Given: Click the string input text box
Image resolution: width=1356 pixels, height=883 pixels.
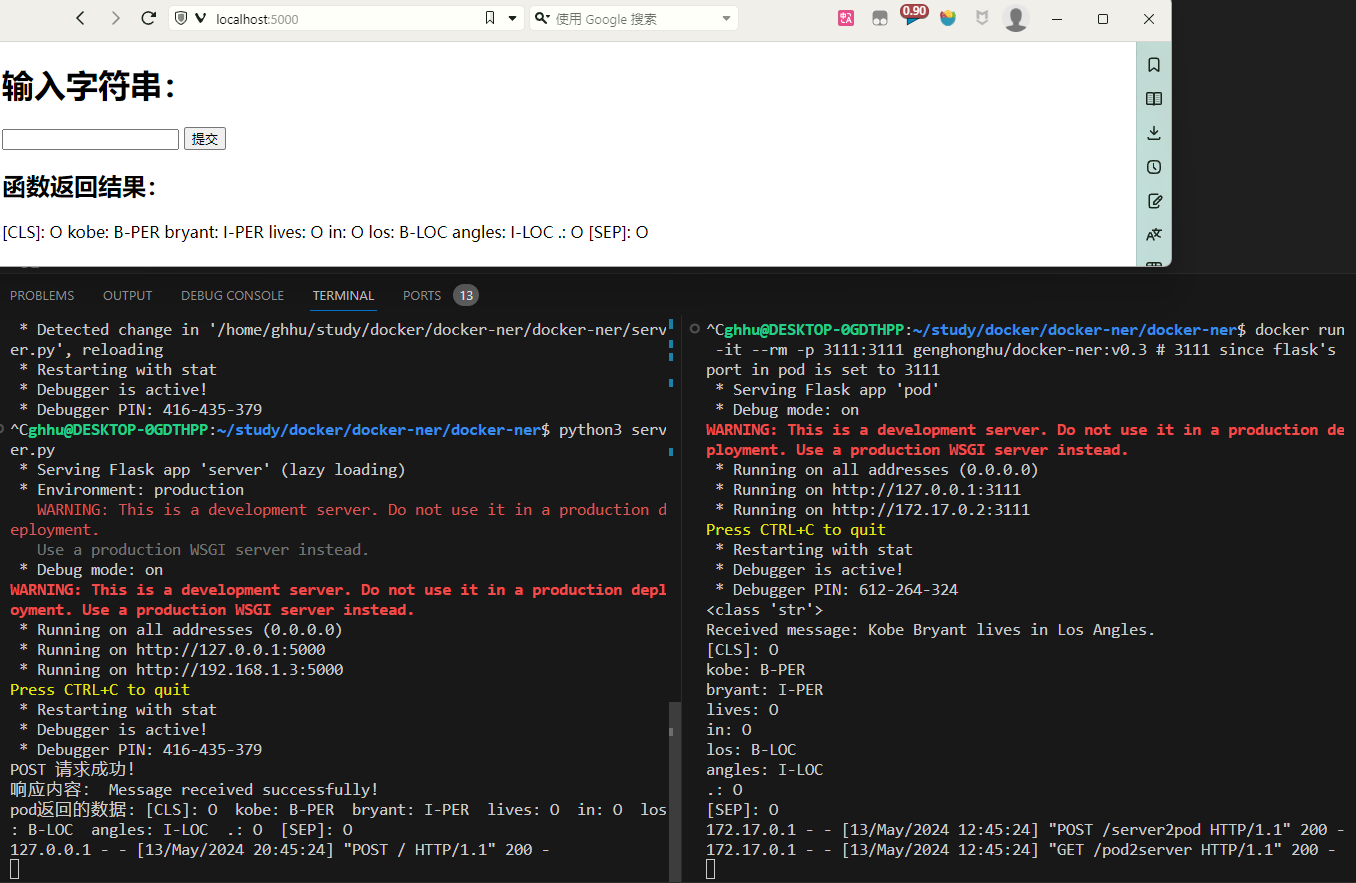Looking at the screenshot, I should click(90, 139).
